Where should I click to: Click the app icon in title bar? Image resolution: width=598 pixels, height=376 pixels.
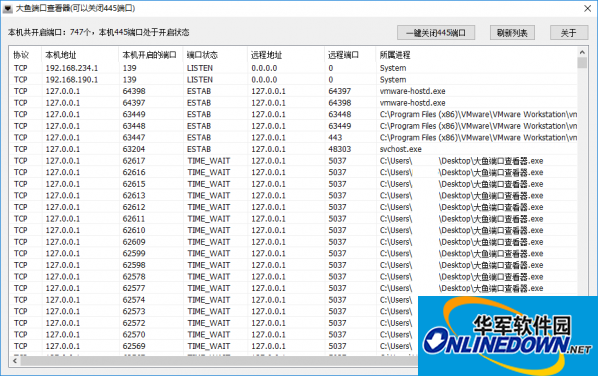pyautogui.click(x=8, y=8)
